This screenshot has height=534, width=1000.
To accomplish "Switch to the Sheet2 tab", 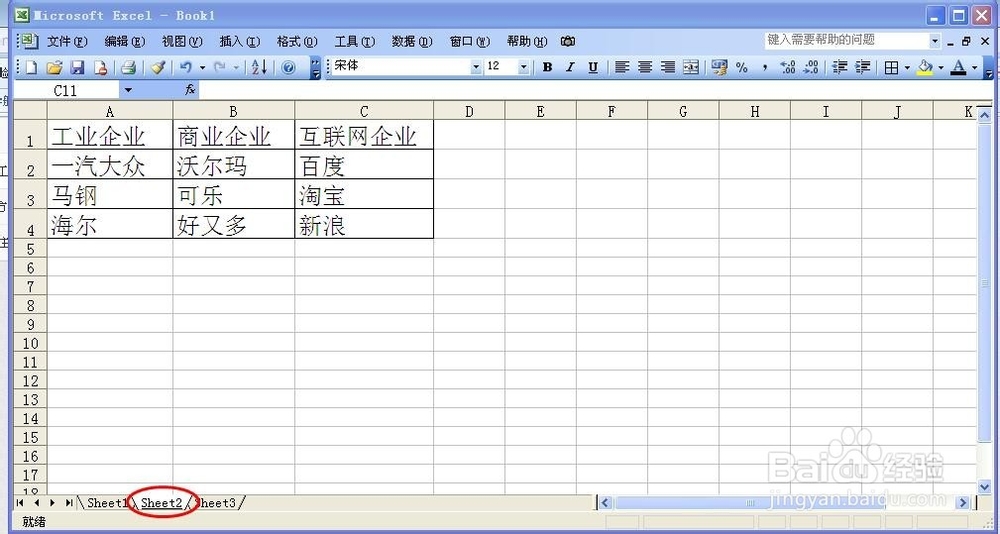I will click(x=161, y=503).
